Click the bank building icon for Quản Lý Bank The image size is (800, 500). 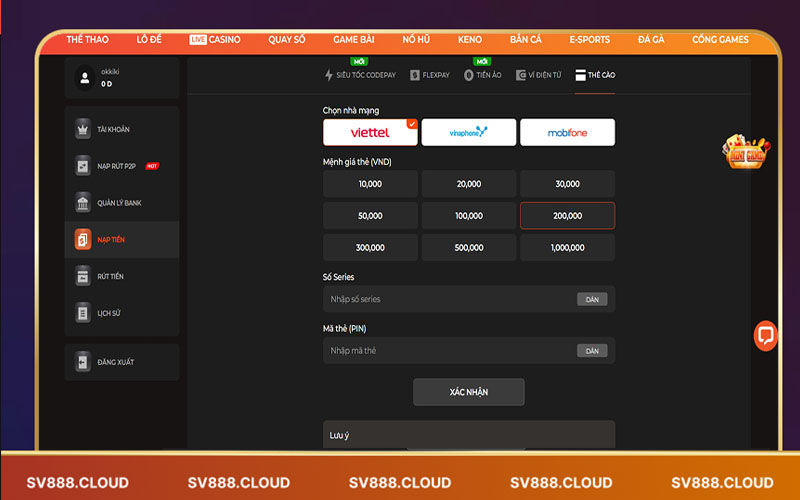(x=83, y=203)
